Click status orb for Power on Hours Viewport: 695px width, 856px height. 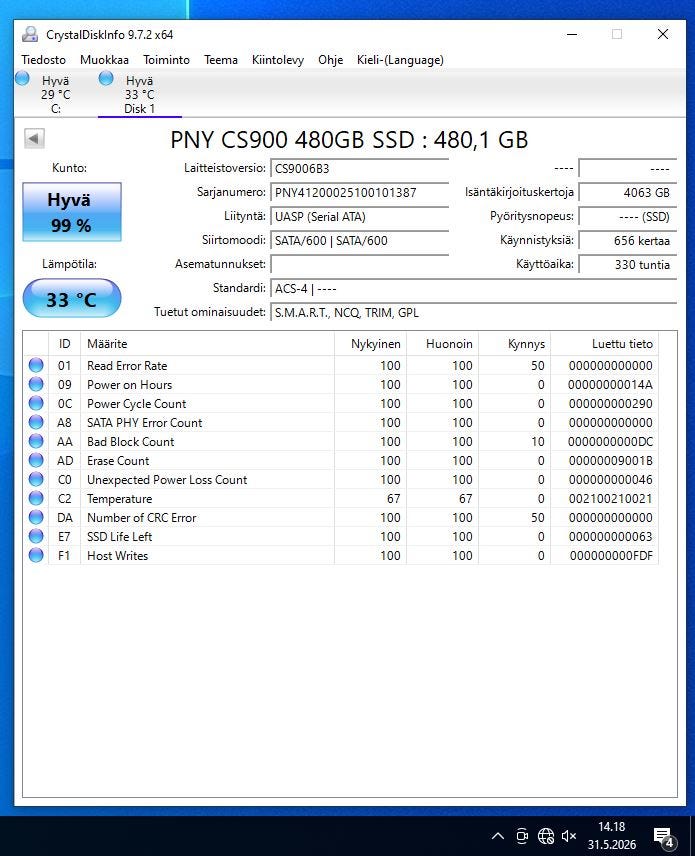[x=36, y=384]
